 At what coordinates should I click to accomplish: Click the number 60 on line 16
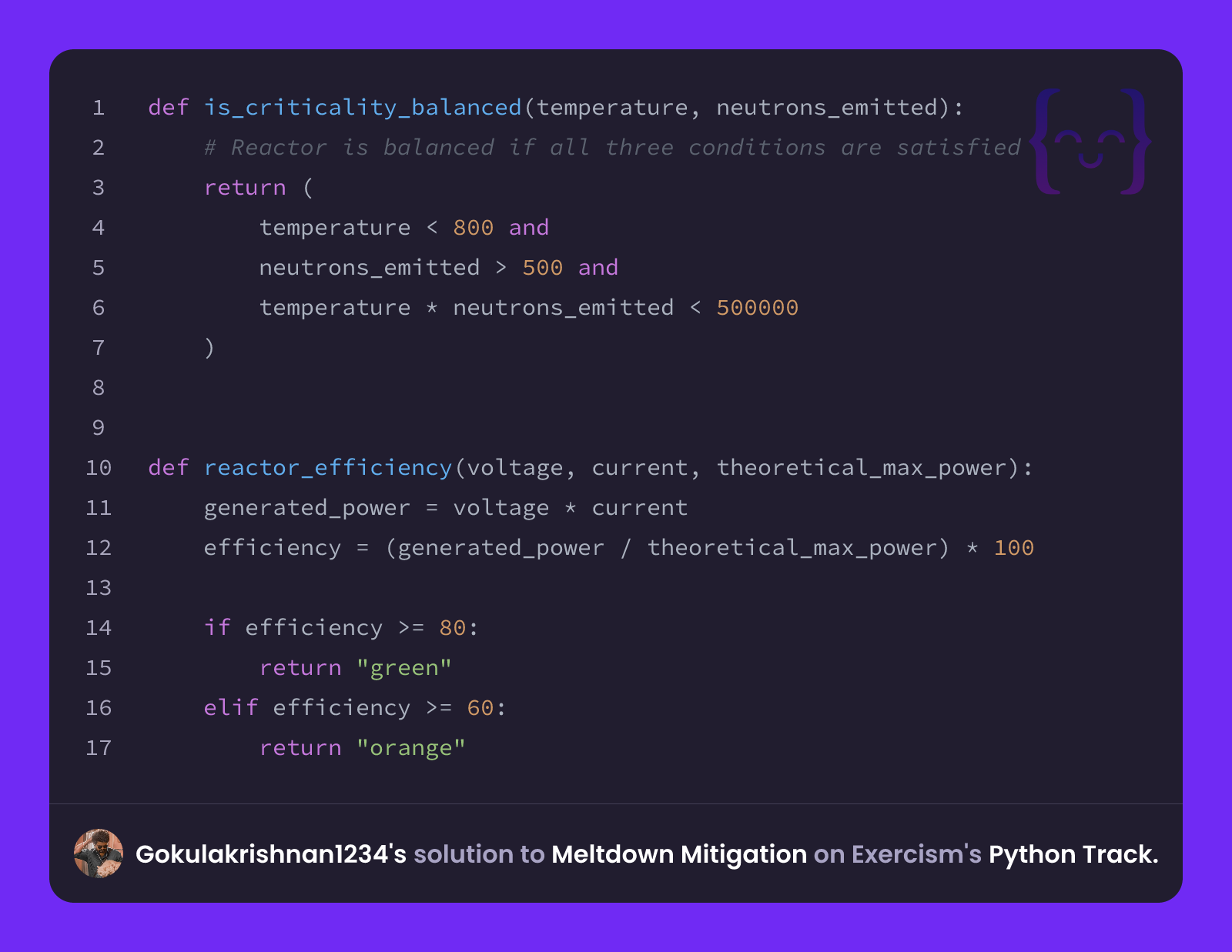click(x=480, y=707)
